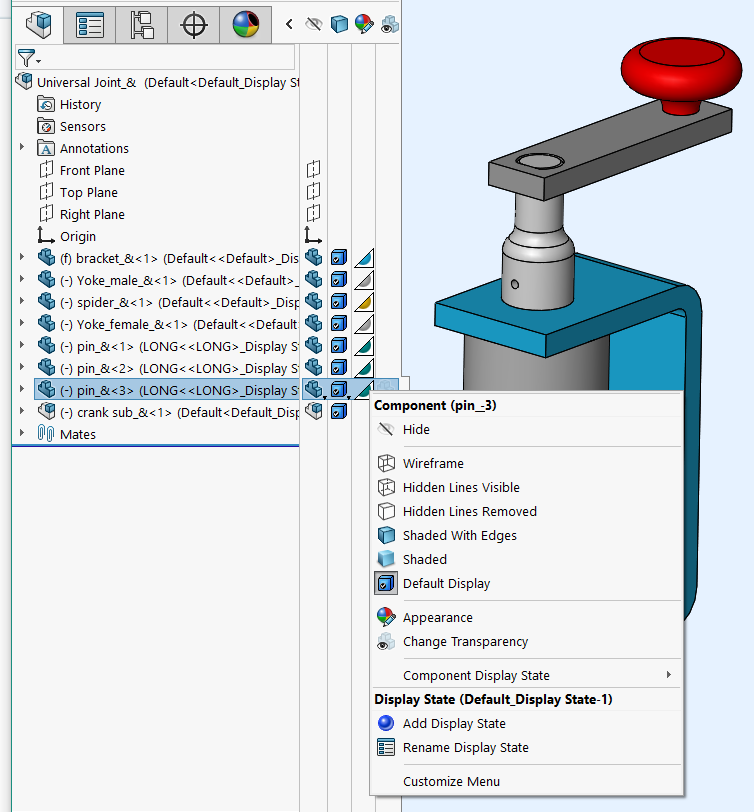Click pin_&<1> teal appearance swatch
754x812 pixels.
point(364,346)
